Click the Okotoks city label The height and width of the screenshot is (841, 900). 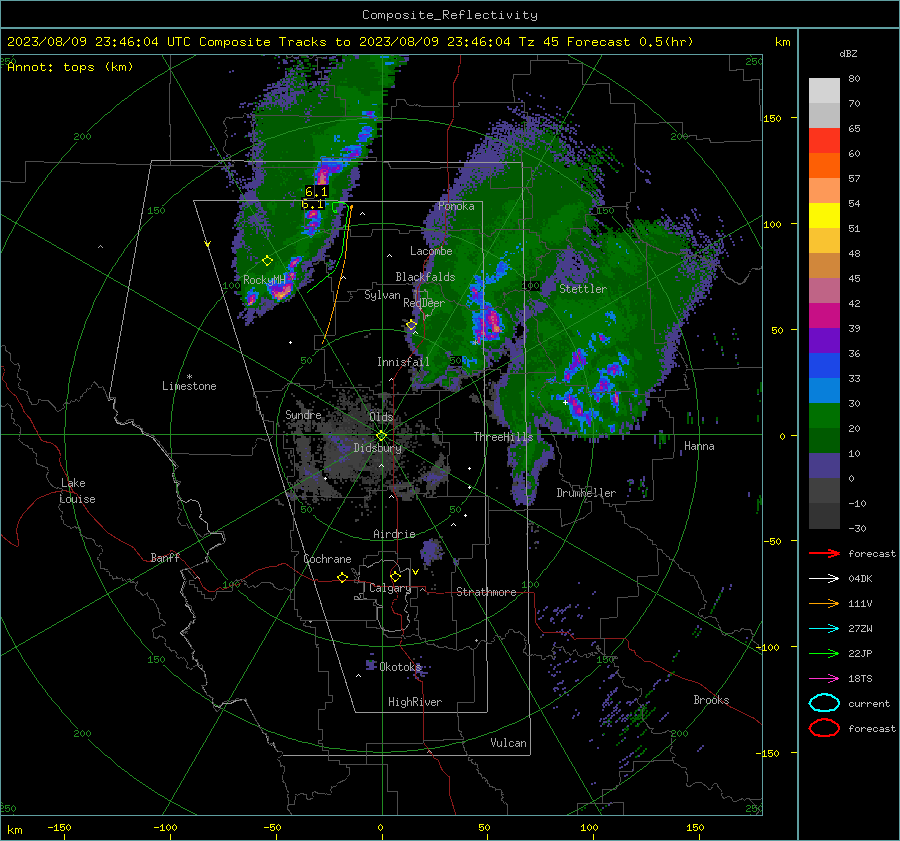(400, 667)
